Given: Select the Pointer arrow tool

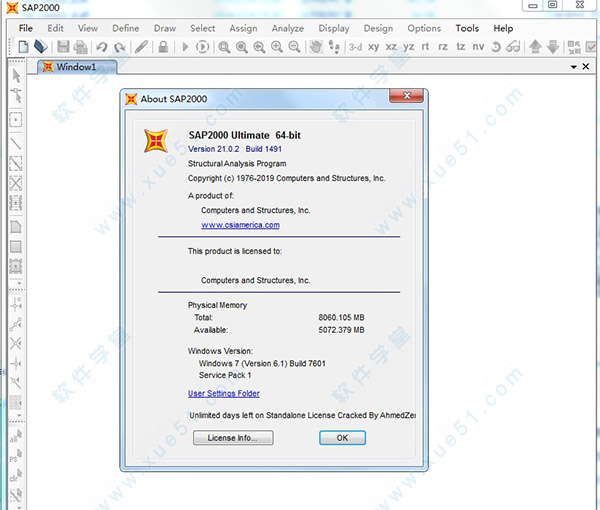Looking at the screenshot, I should (16, 76).
